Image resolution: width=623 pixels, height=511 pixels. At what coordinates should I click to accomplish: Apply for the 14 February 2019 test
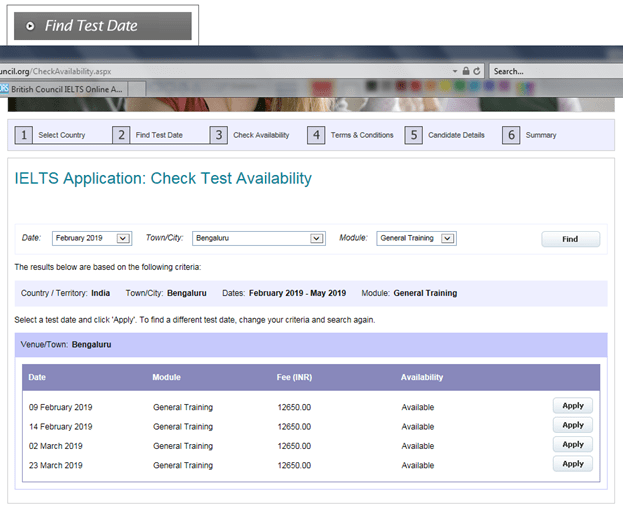573,425
